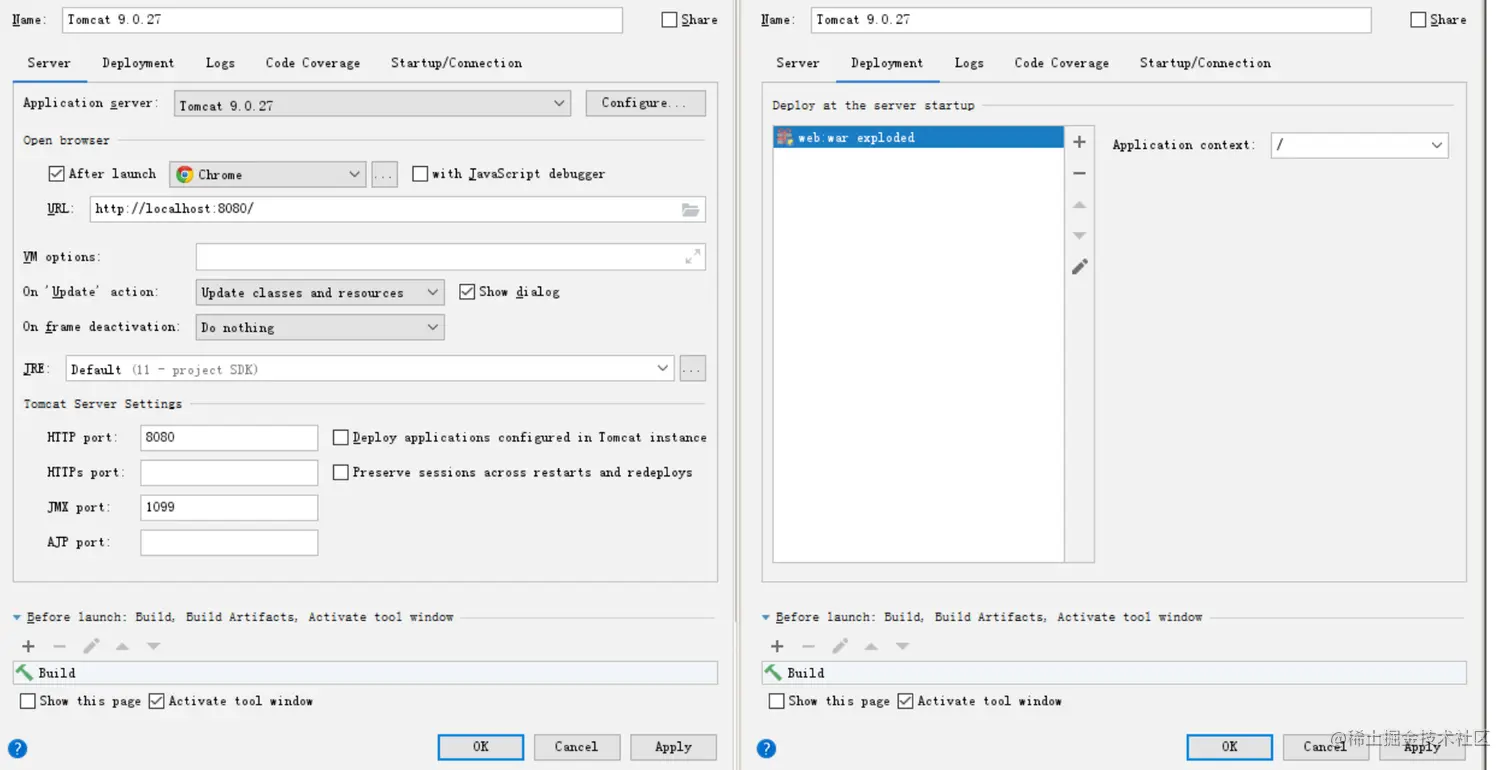Move deployment artifact down
The width and height of the screenshot is (1512, 770).
pos(1079,235)
